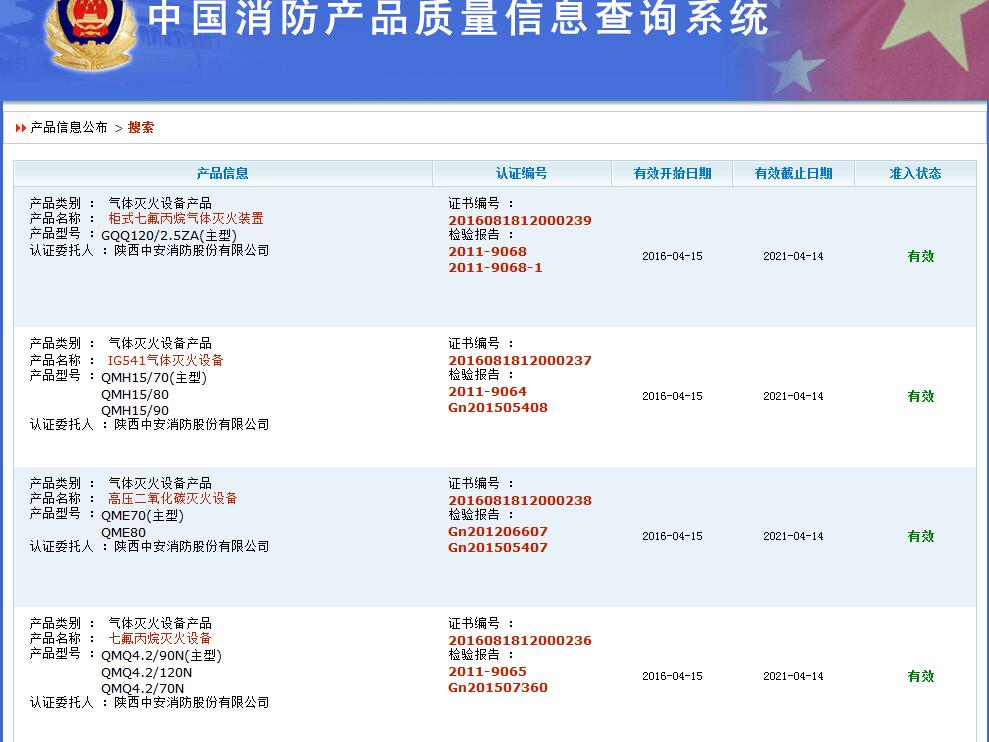Open the 七氟丙烷灭火设备 product link
Screen dimensions: 989x742
[x=160, y=639]
